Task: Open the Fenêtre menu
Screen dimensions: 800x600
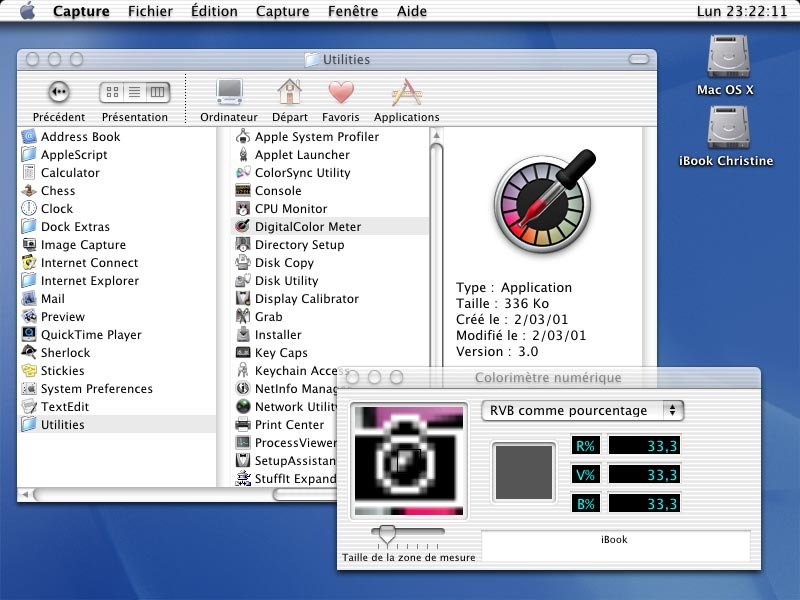Action: tap(353, 11)
